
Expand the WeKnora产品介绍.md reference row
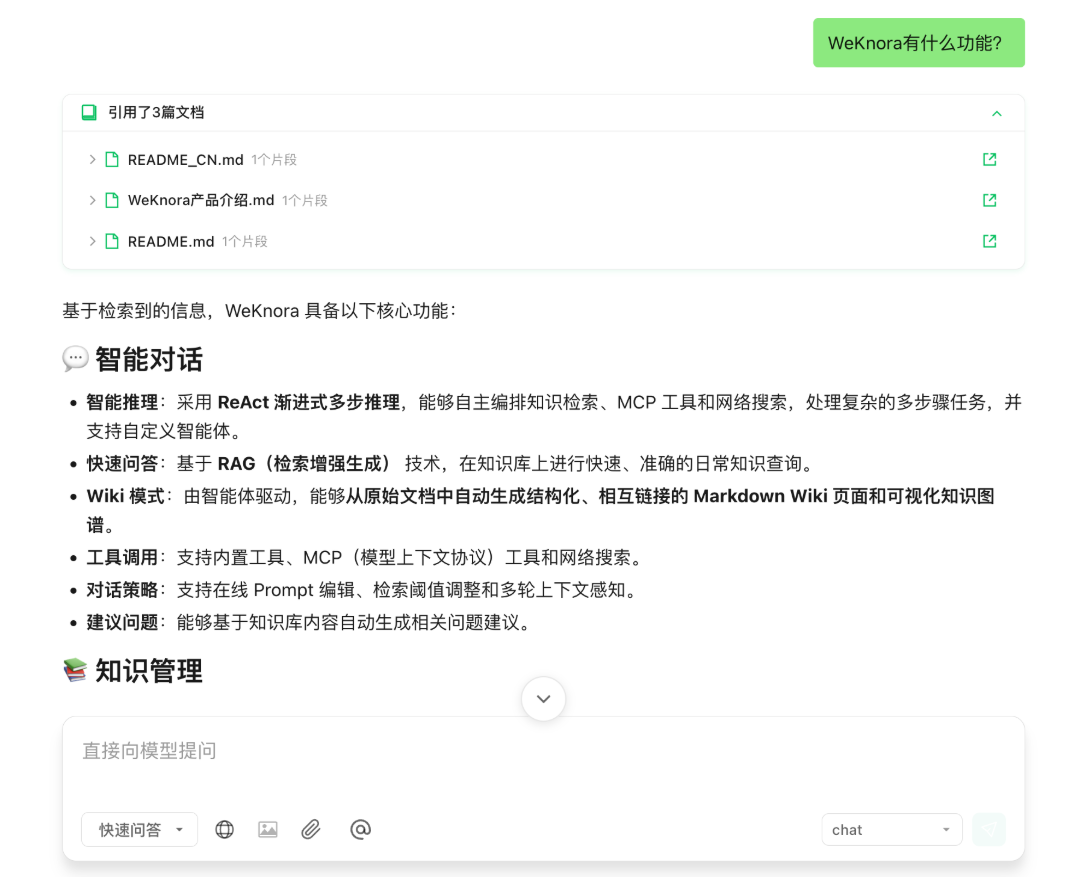coord(92,200)
